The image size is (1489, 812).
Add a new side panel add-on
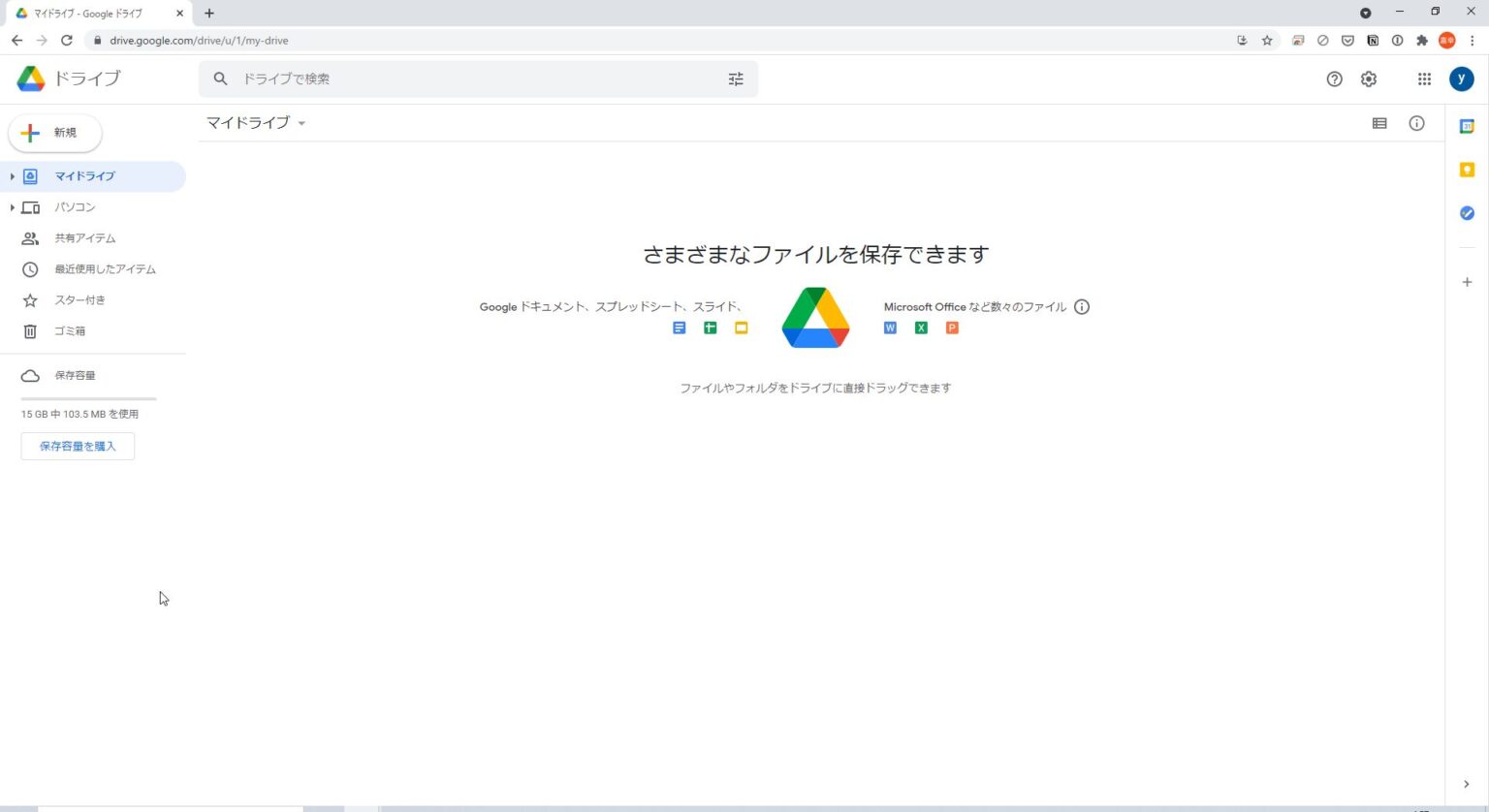(x=1467, y=282)
